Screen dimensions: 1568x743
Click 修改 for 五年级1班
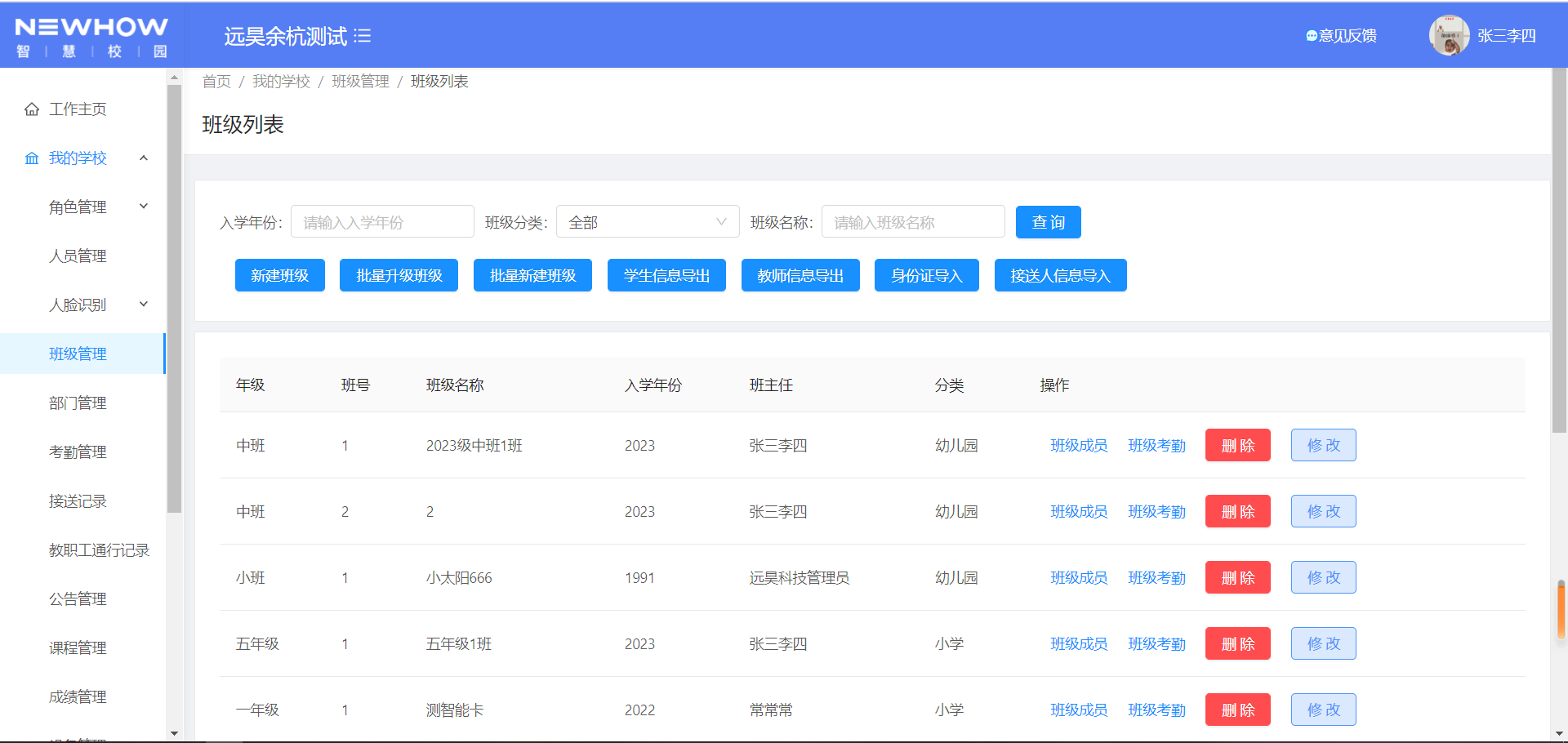[1324, 643]
